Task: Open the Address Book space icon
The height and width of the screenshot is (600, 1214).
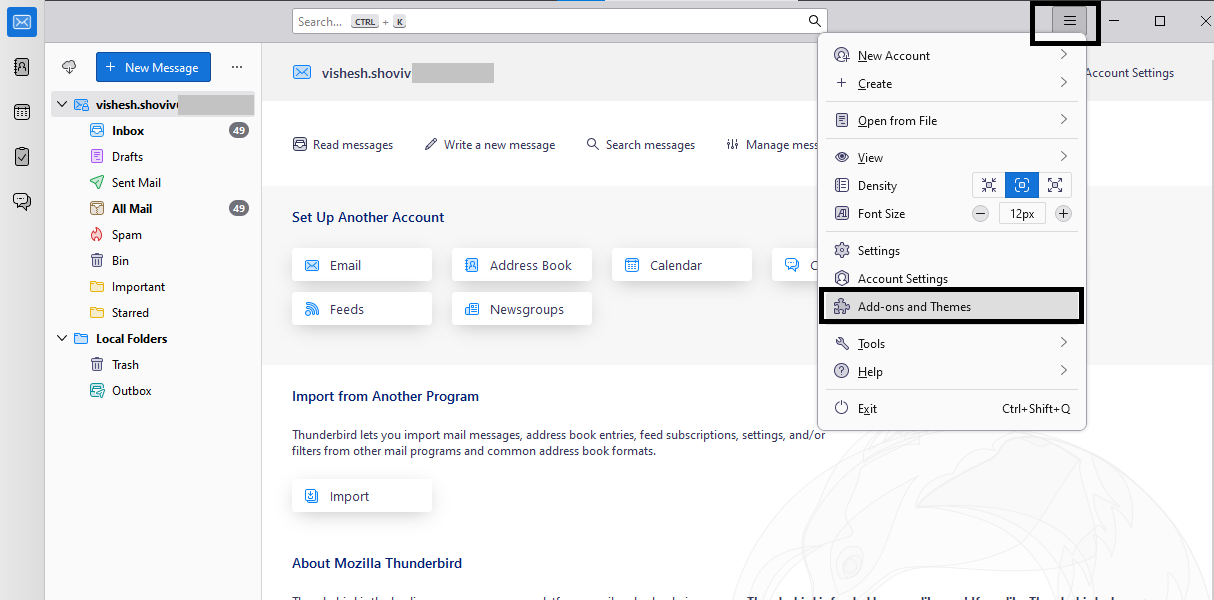Action: [x=22, y=67]
